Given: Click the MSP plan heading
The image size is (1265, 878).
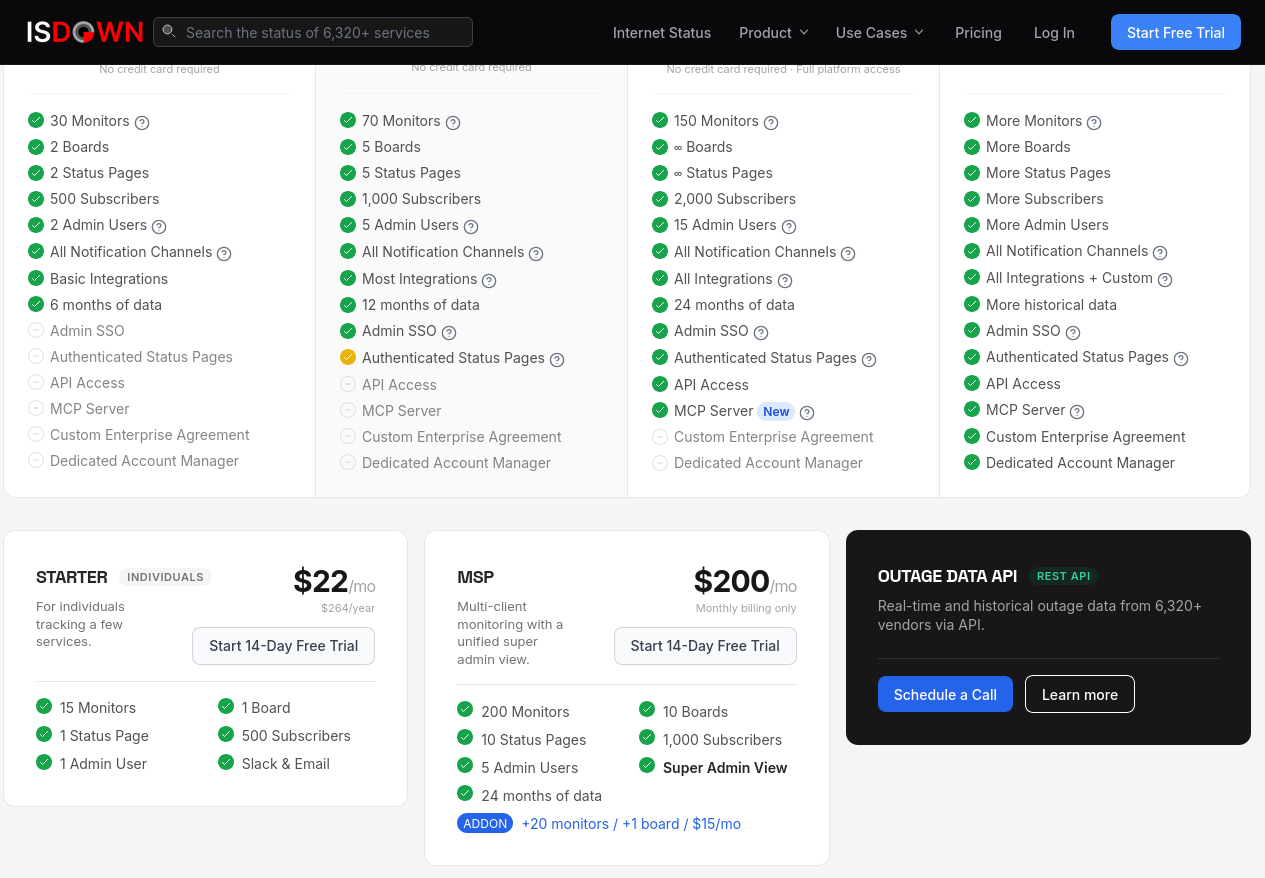Looking at the screenshot, I should (475, 577).
